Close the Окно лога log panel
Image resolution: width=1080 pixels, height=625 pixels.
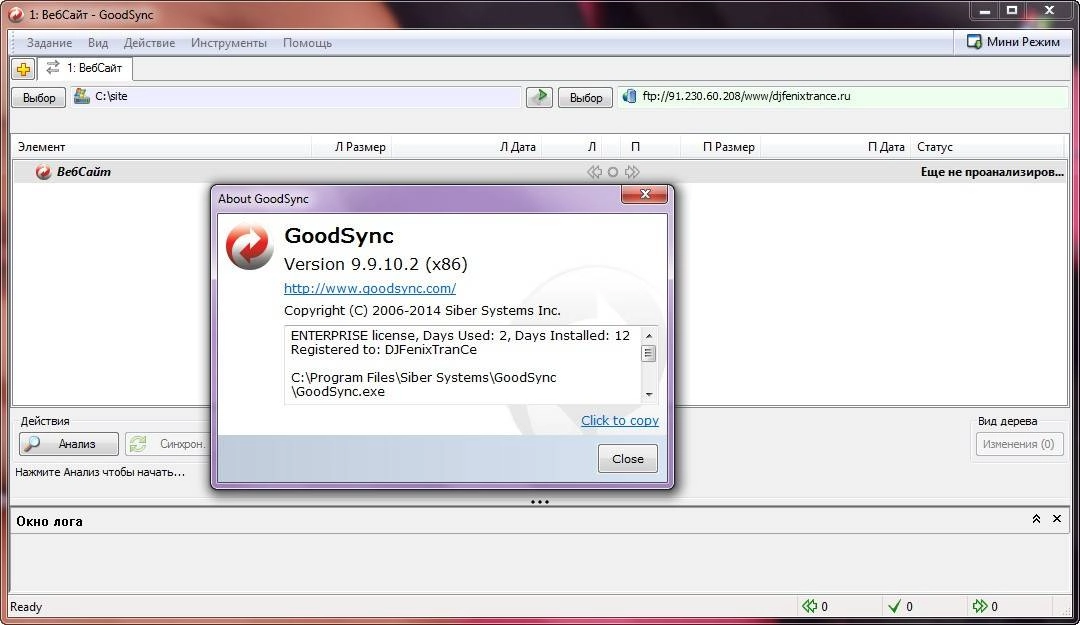[x=1057, y=519]
